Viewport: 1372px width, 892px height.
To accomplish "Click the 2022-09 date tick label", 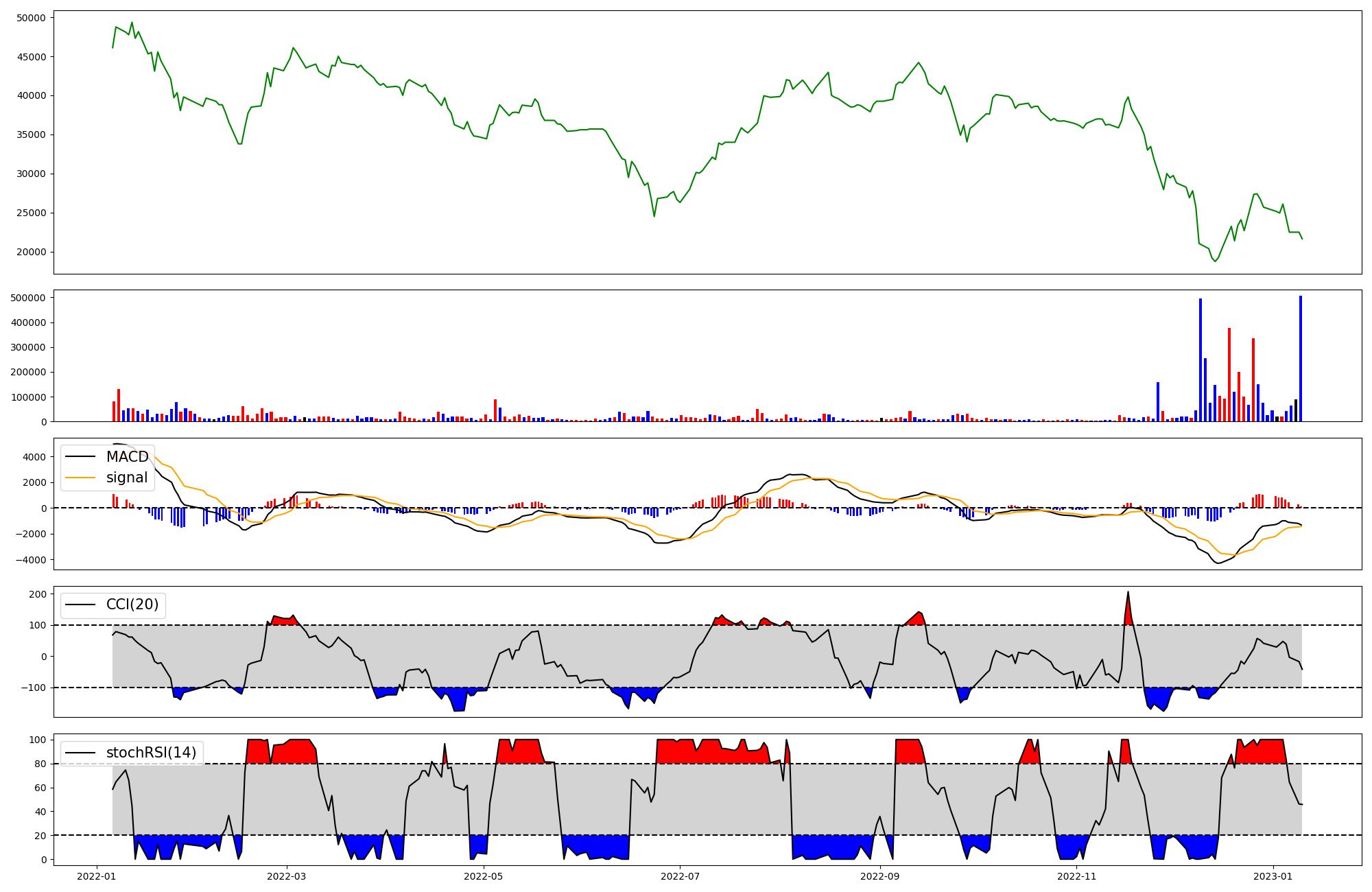I will pyautogui.click(x=879, y=876).
